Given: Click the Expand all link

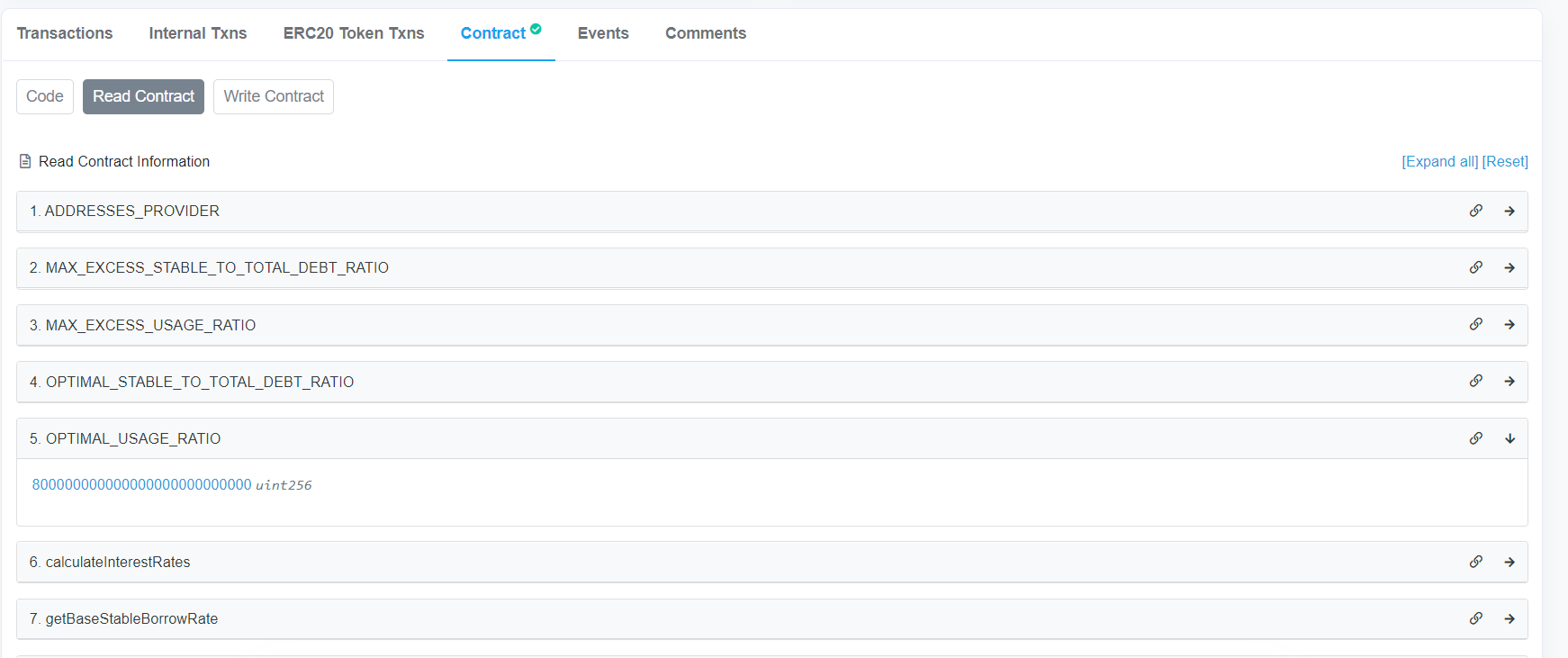Looking at the screenshot, I should point(1440,161).
